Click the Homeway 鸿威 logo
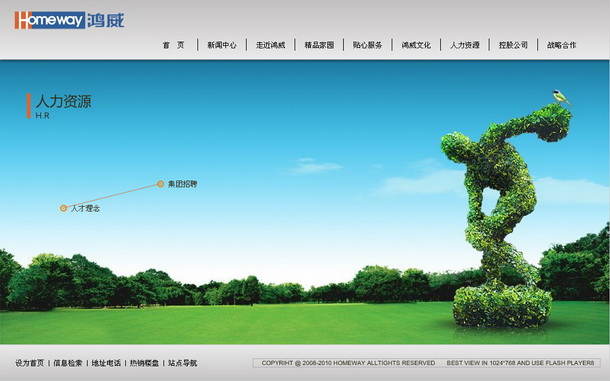 click(69, 20)
